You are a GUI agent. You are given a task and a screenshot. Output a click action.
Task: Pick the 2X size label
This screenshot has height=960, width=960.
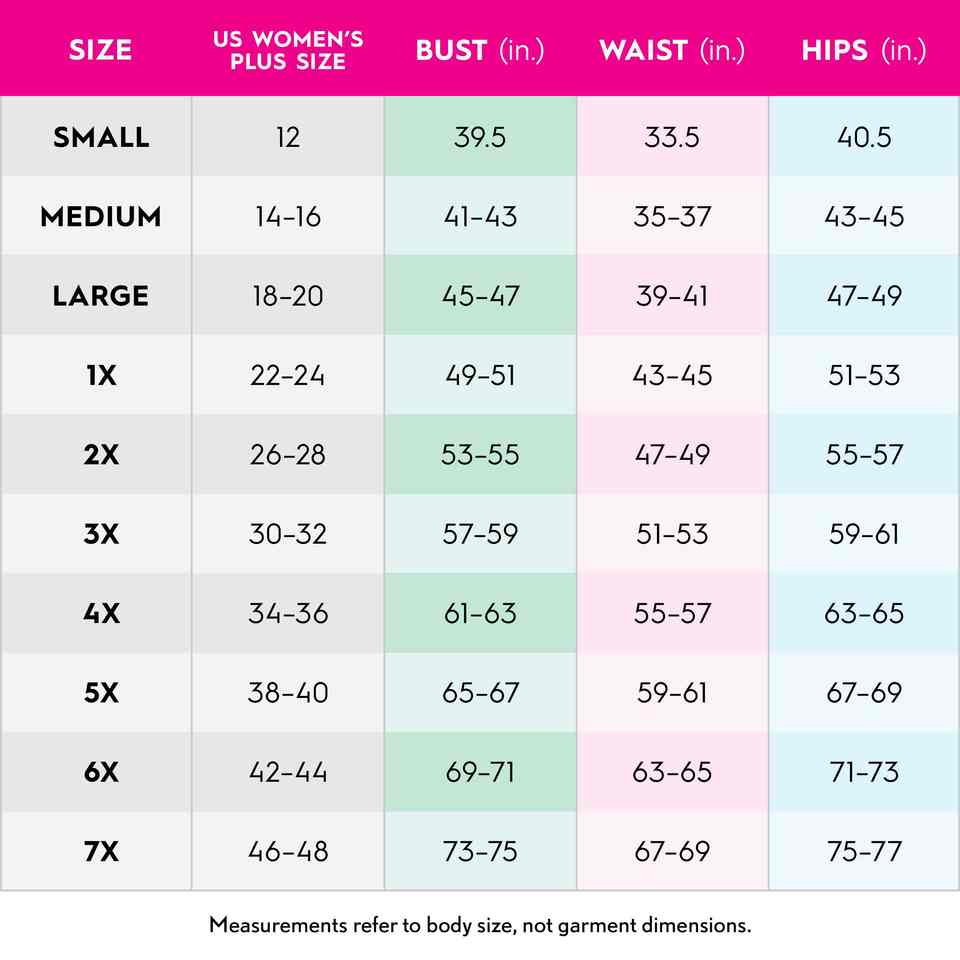(x=100, y=454)
